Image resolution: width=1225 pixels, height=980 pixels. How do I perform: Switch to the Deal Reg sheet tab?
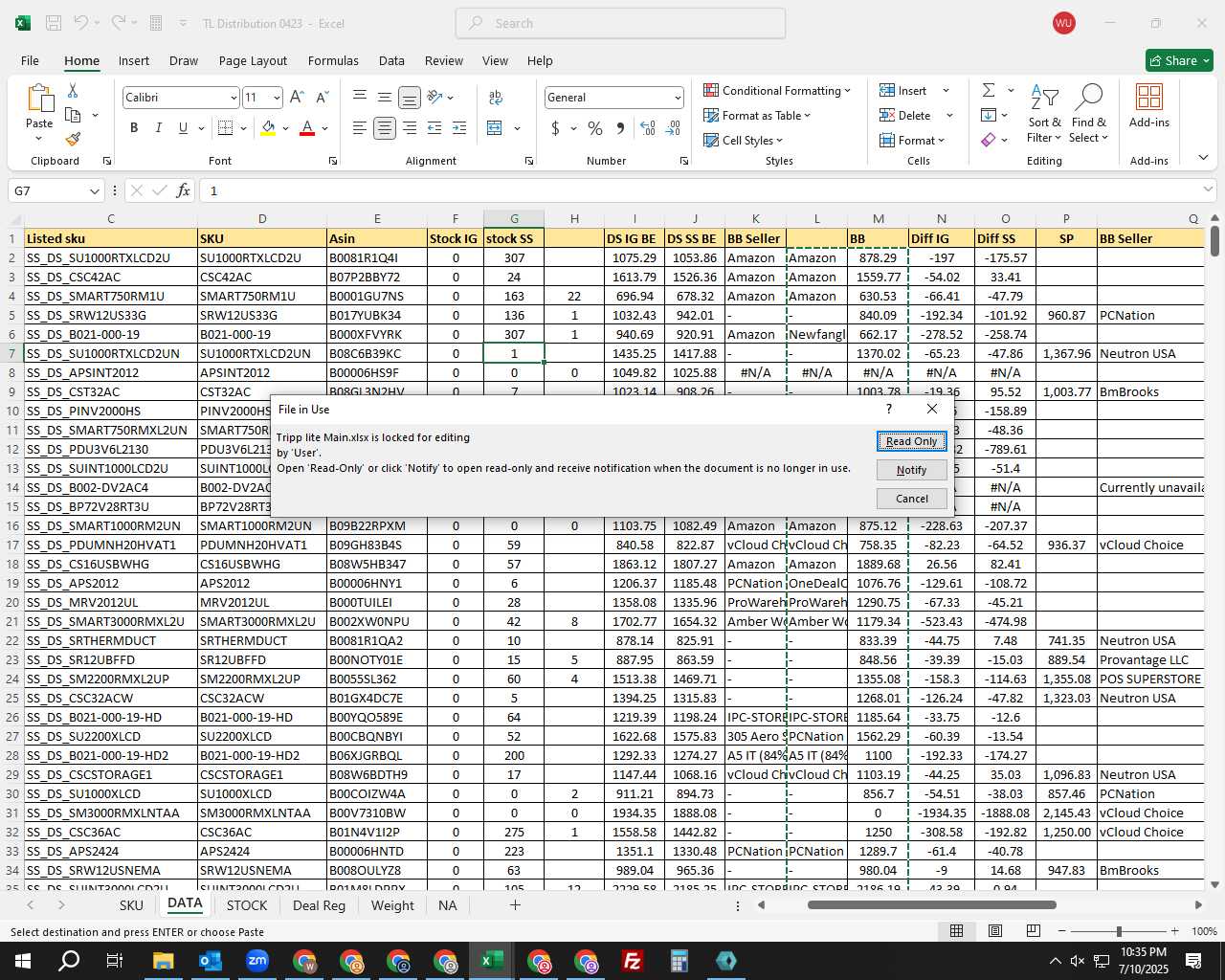click(x=319, y=905)
